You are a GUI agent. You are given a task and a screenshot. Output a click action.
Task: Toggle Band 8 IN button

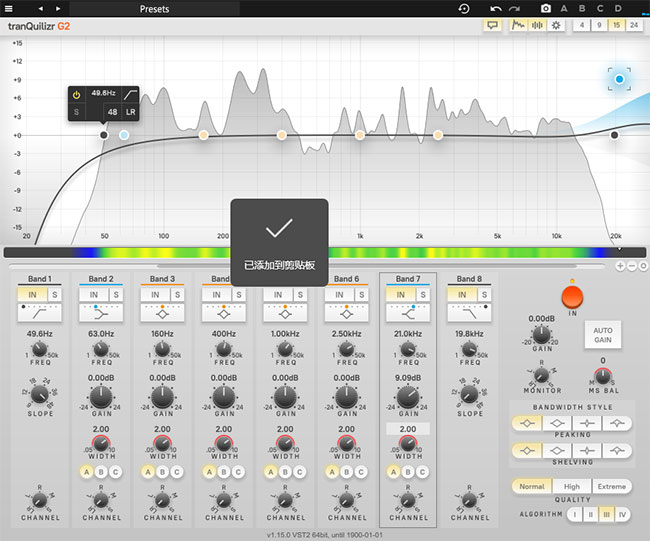(x=462, y=294)
